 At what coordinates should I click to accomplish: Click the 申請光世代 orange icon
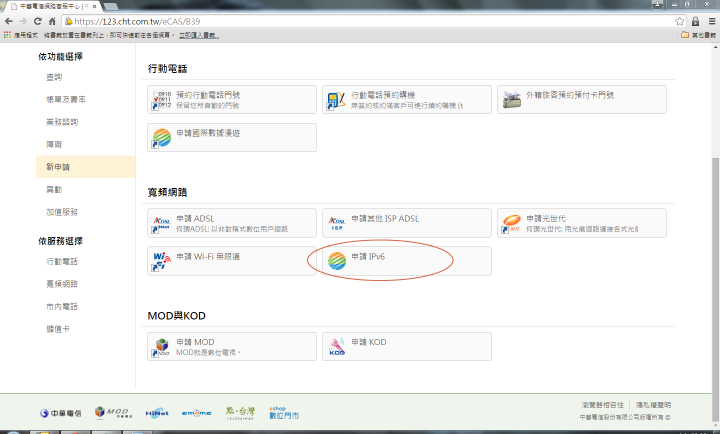512,223
